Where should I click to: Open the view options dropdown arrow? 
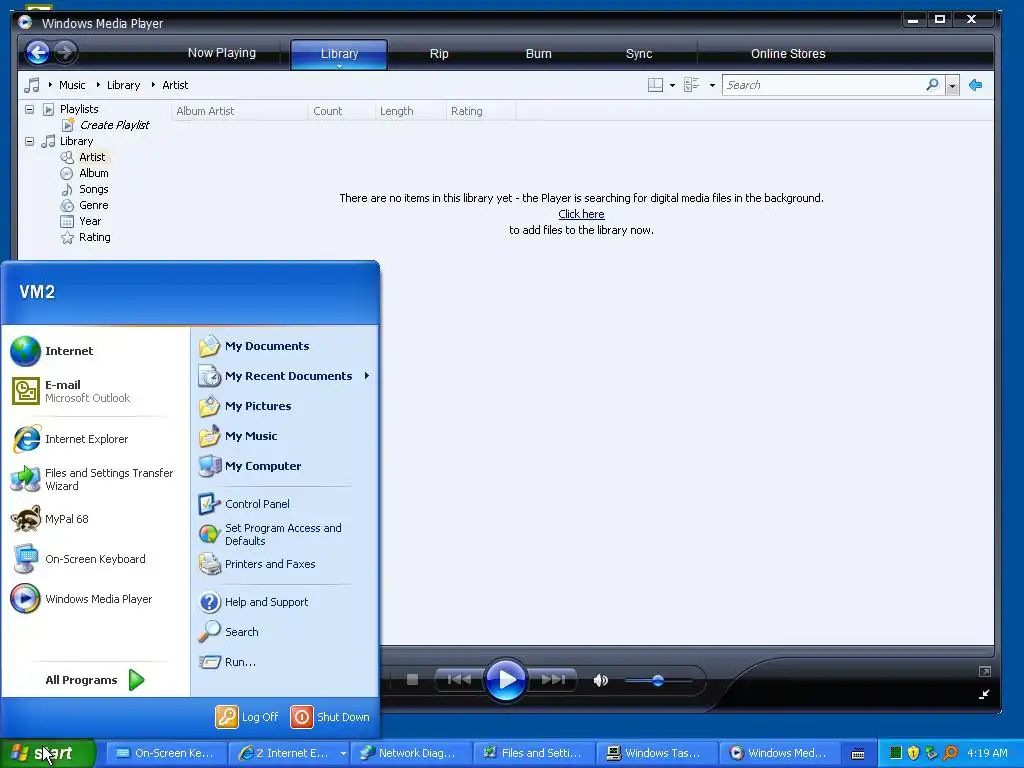712,86
